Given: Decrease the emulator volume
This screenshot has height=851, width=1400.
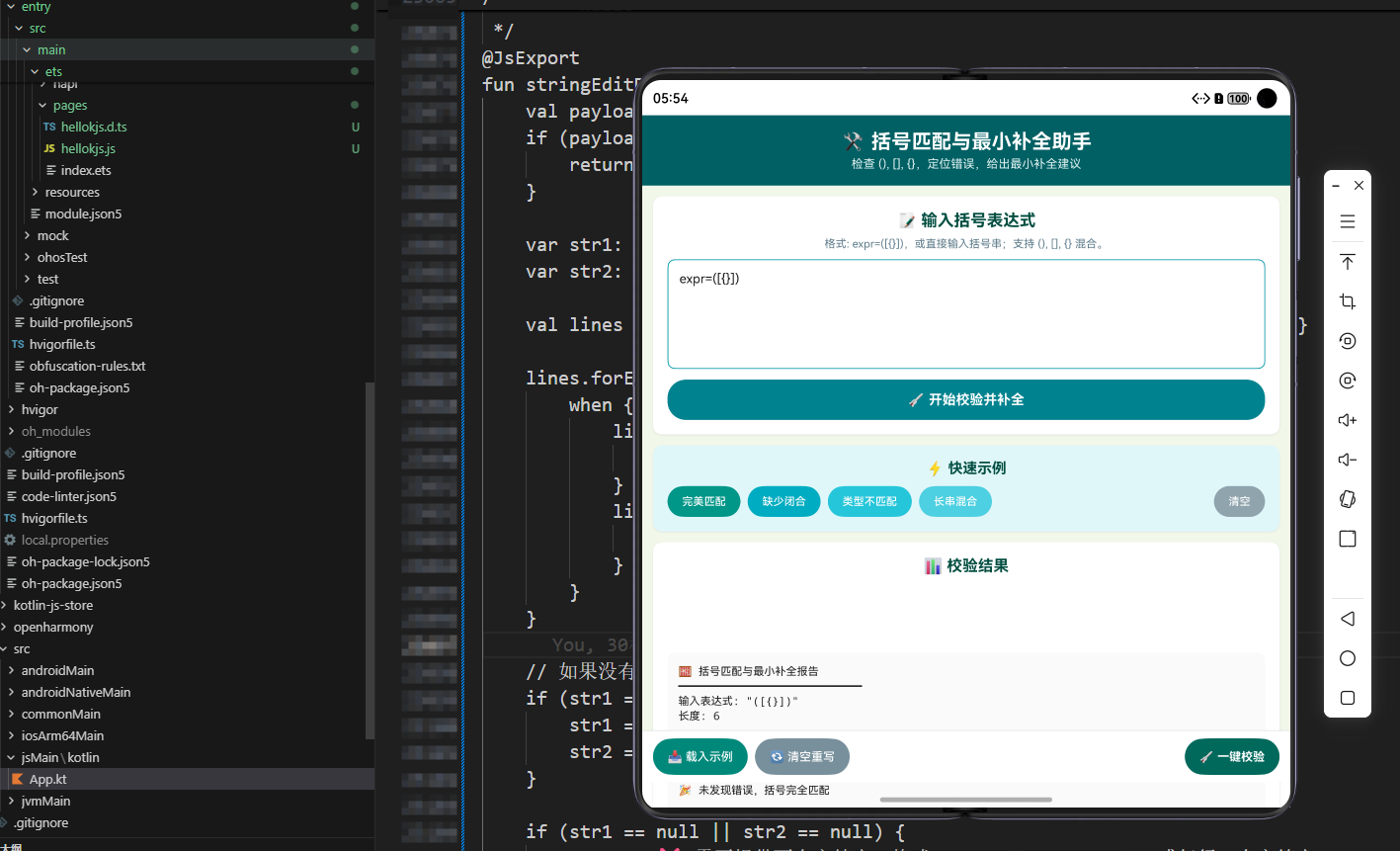Looking at the screenshot, I should pyautogui.click(x=1347, y=459).
